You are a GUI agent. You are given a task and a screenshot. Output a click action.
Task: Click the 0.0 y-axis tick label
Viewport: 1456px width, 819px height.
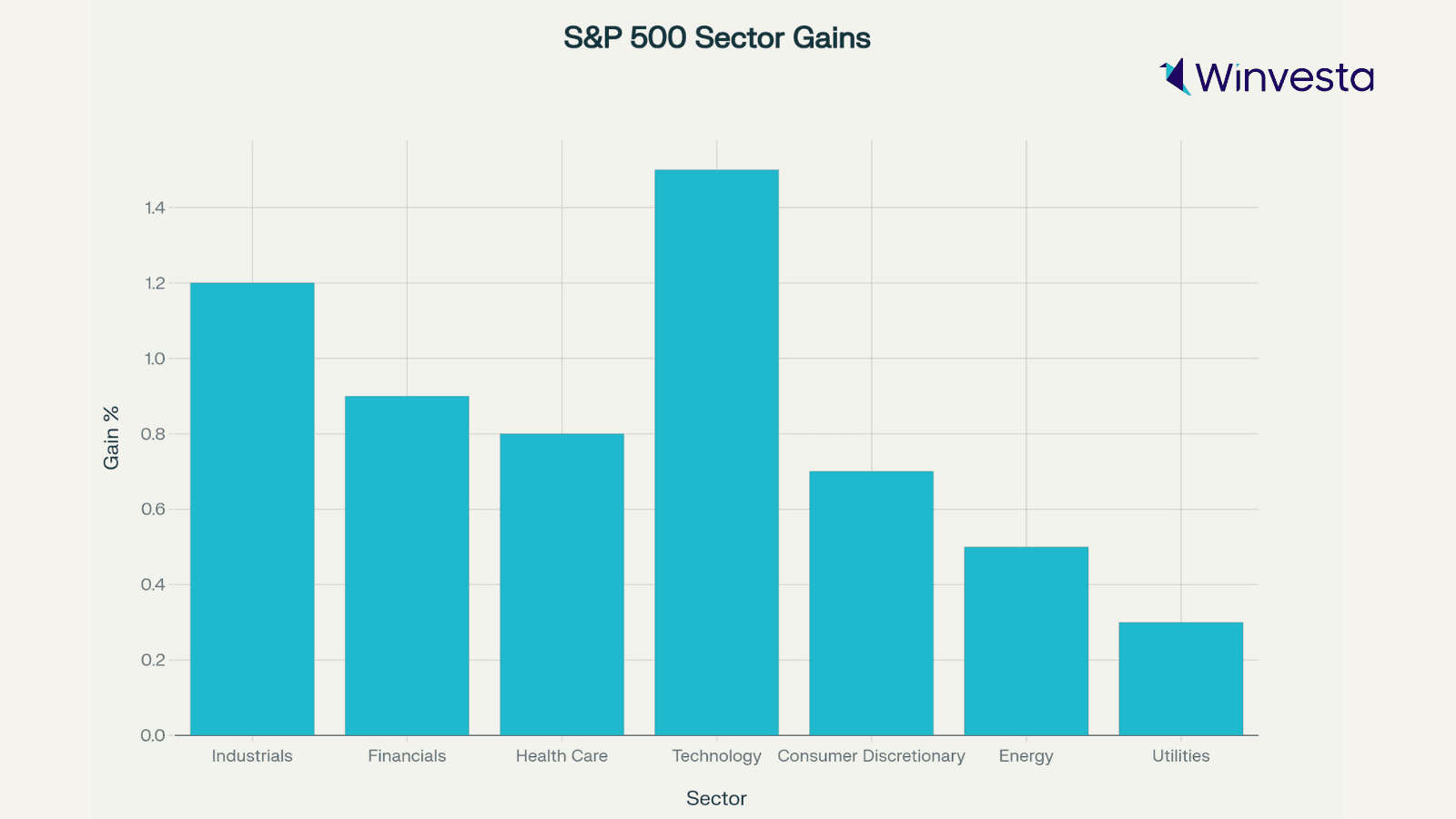pos(153,735)
